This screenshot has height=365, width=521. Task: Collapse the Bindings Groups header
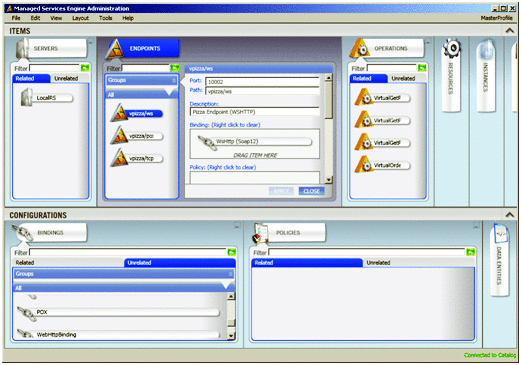(x=231, y=274)
